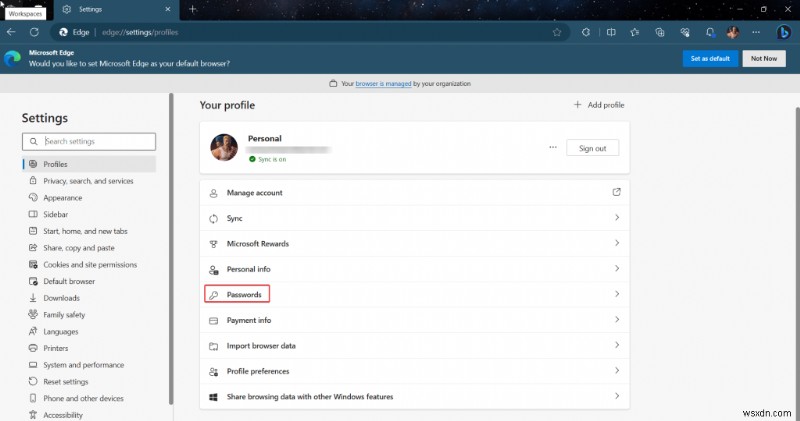Open Manage account external link icon
This screenshot has width=800, height=421.
pyautogui.click(x=616, y=192)
